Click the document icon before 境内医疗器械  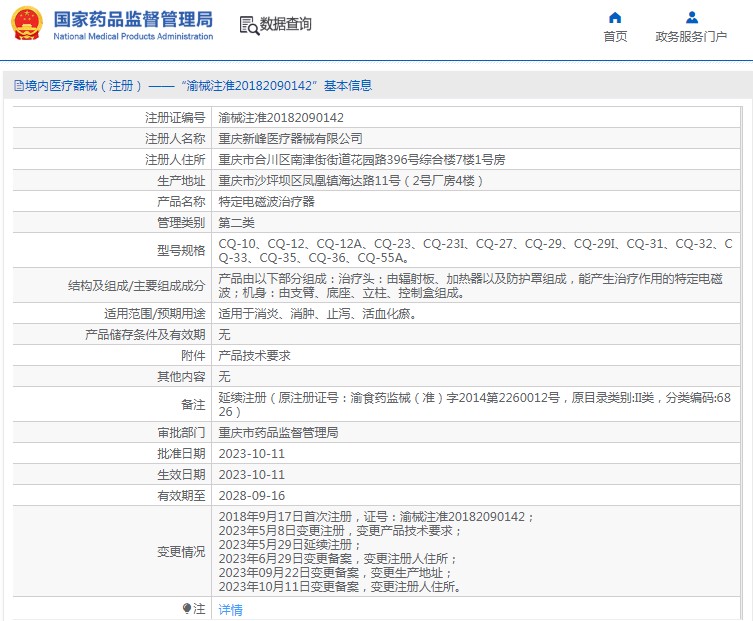click(x=18, y=86)
